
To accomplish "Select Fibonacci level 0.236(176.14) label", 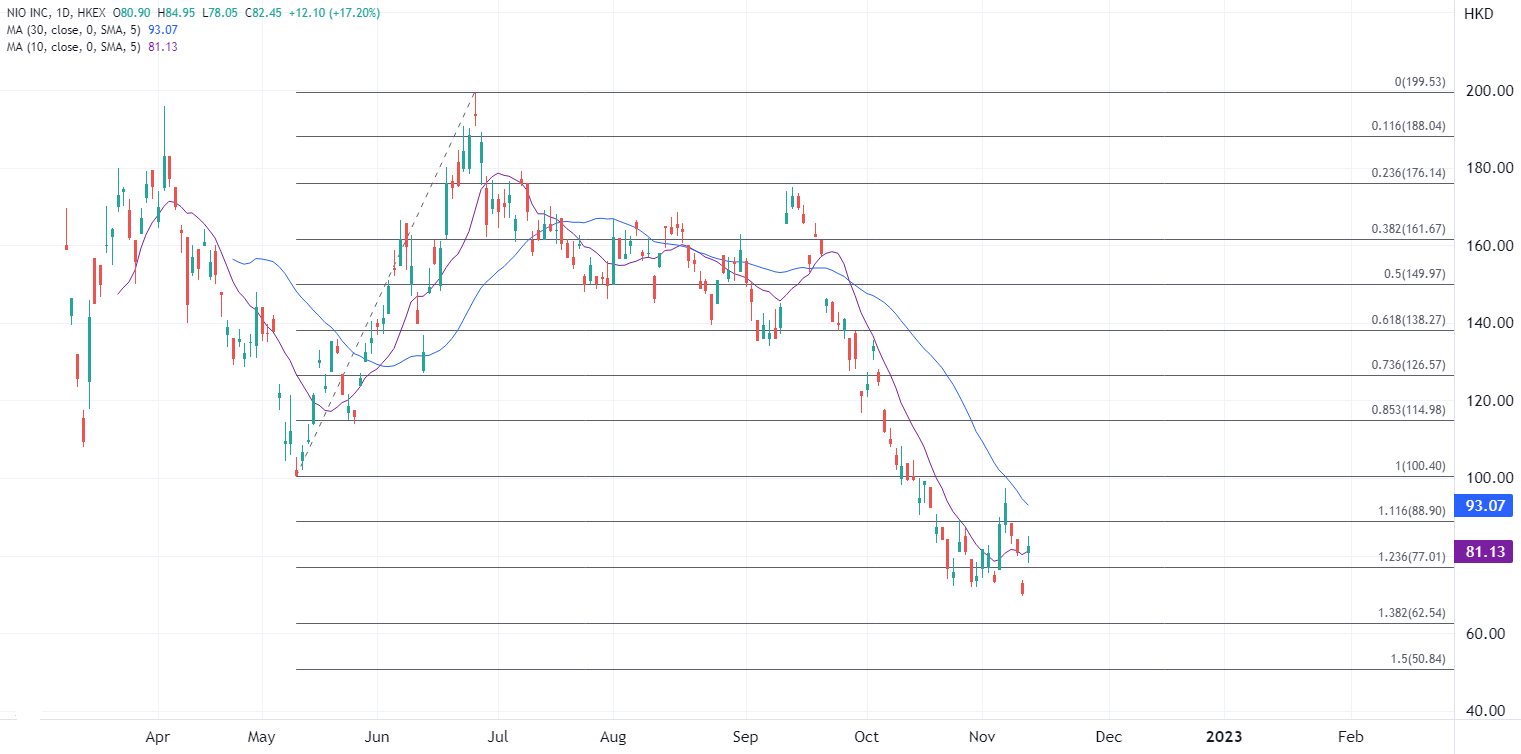I will 1408,173.
